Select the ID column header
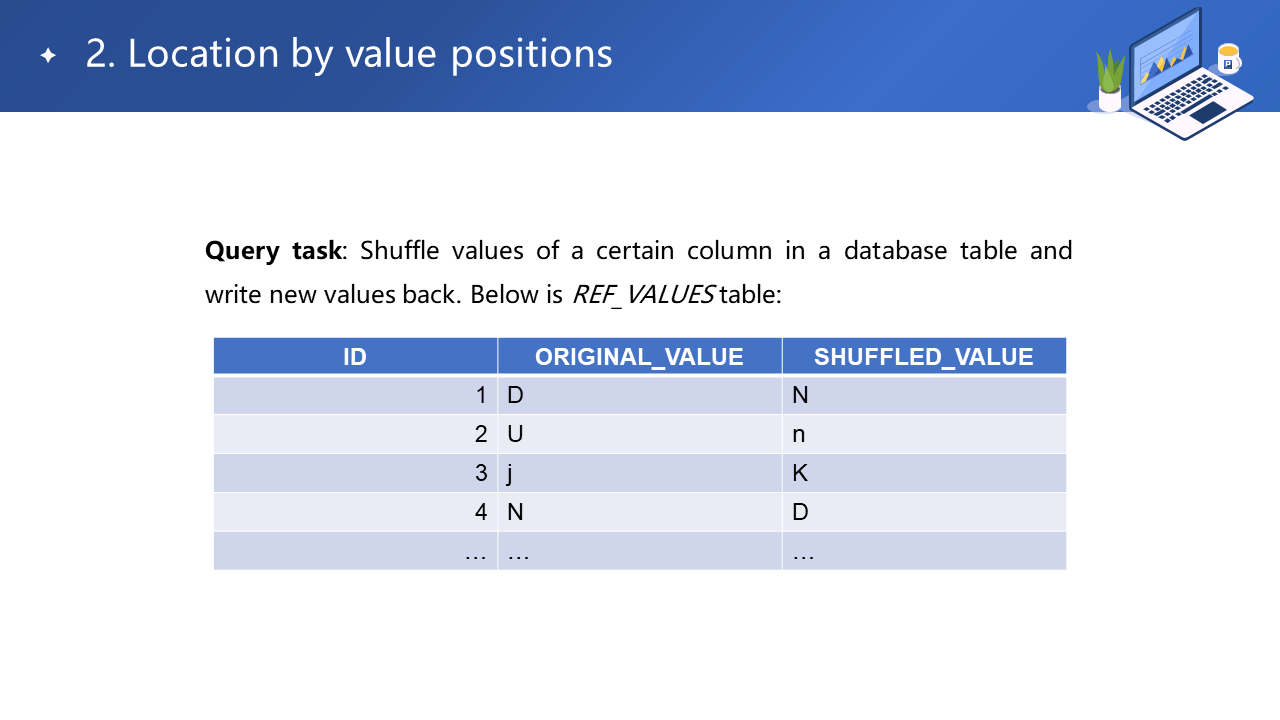The image size is (1280, 720). pyautogui.click(x=355, y=357)
